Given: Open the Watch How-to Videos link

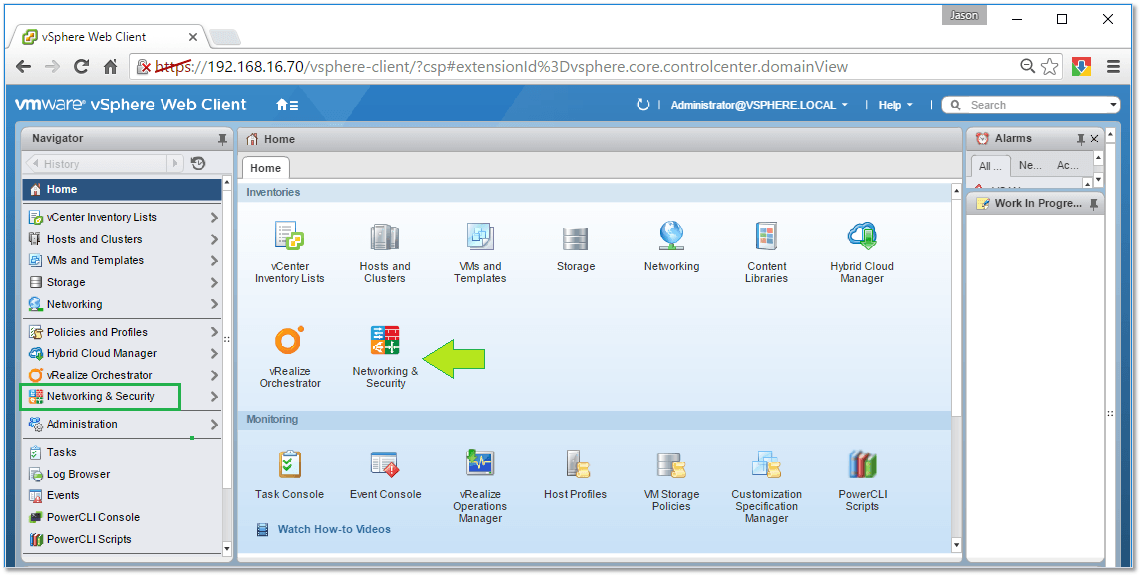Looking at the screenshot, I should point(334,530).
